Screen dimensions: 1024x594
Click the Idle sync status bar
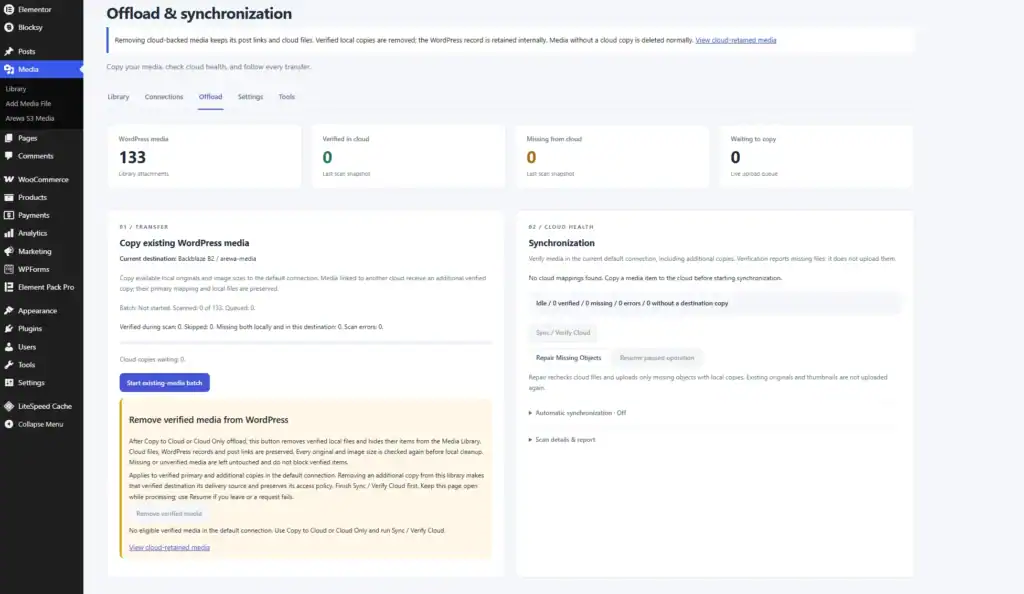pos(714,304)
